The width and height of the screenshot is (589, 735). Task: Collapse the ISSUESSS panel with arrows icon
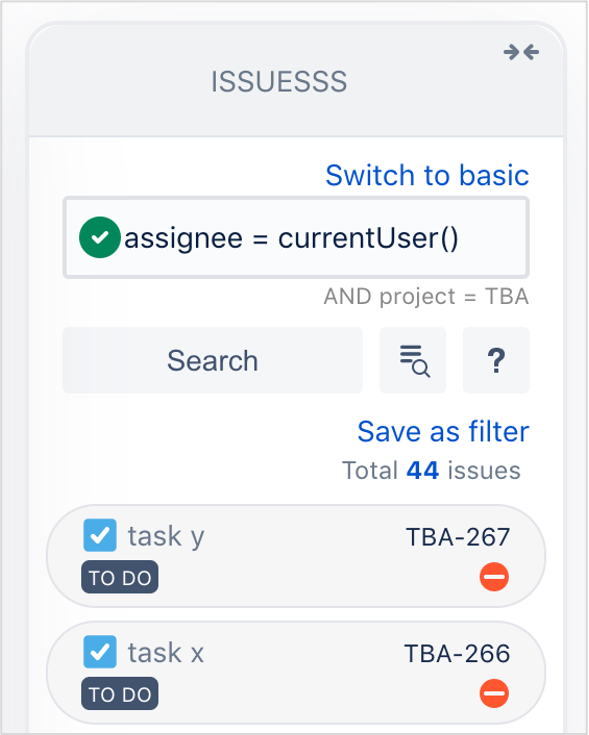point(521,52)
